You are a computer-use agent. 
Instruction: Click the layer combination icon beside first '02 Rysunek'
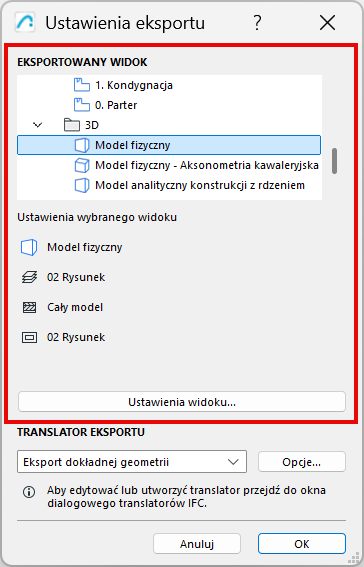[29, 277]
